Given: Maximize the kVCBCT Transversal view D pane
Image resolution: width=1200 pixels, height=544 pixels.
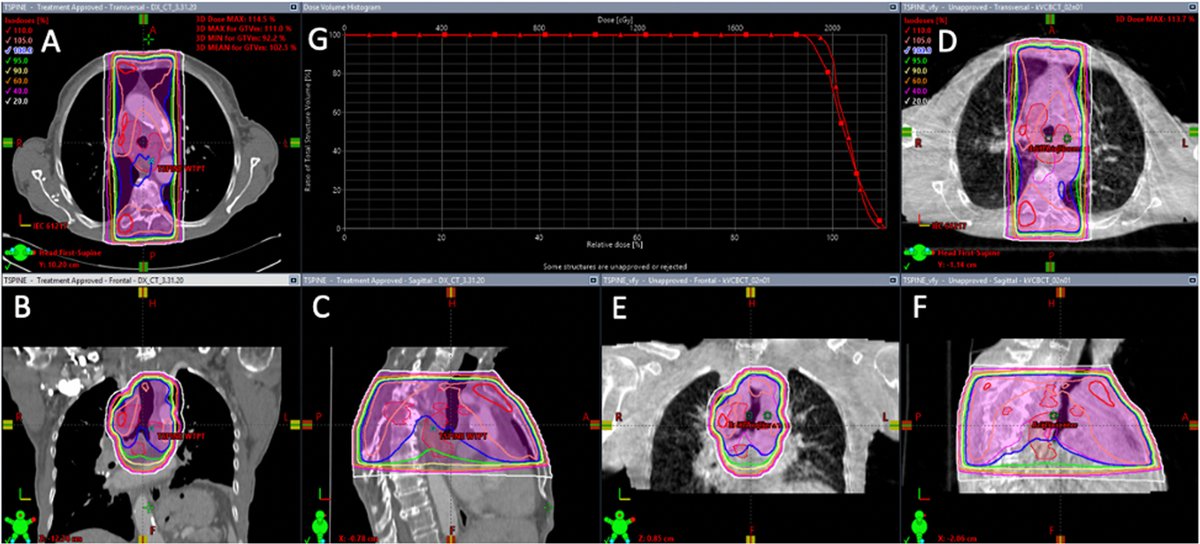Looking at the screenshot, I should click(x=1194, y=6).
